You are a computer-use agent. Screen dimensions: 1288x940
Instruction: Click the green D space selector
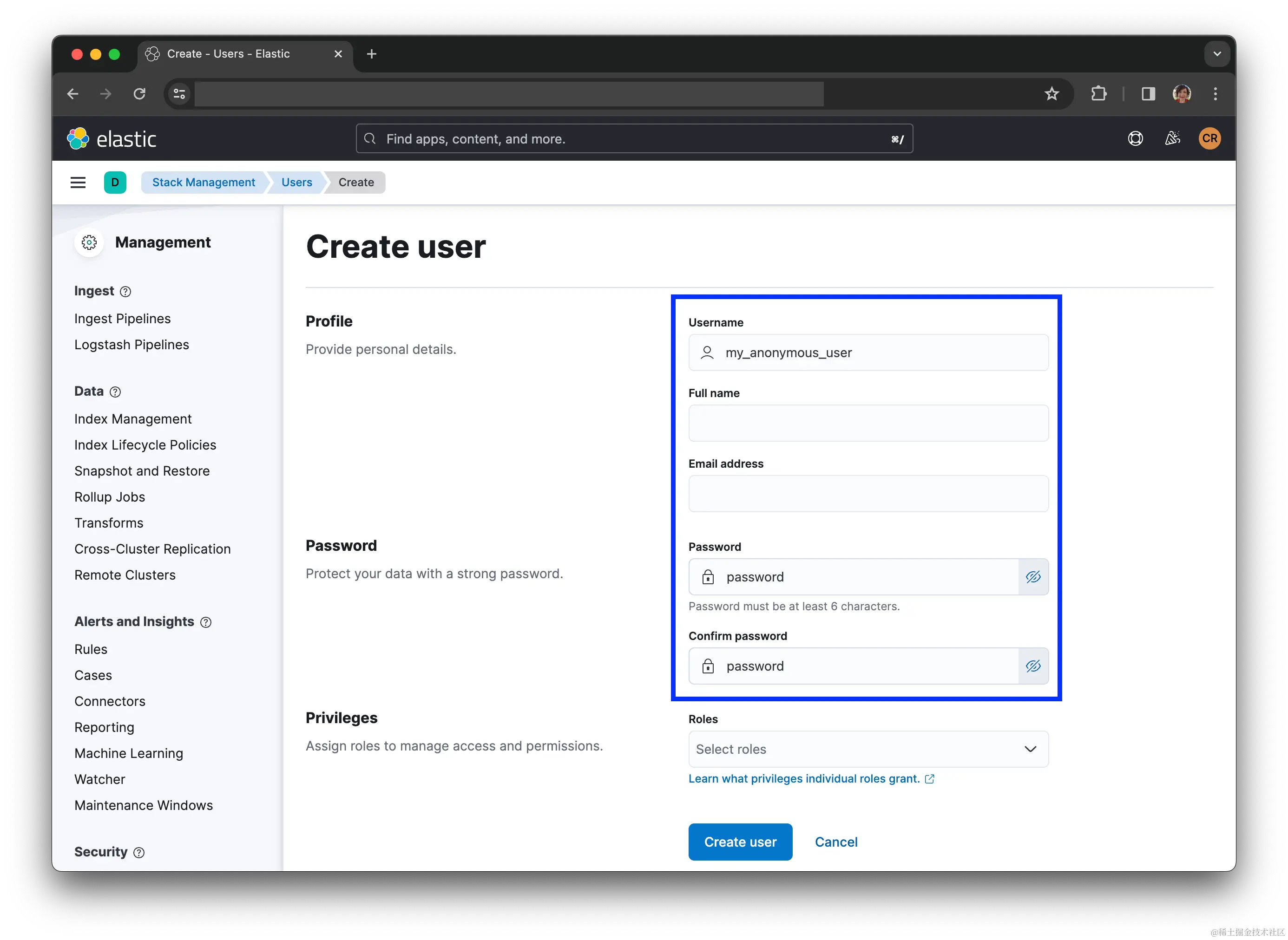[115, 183]
